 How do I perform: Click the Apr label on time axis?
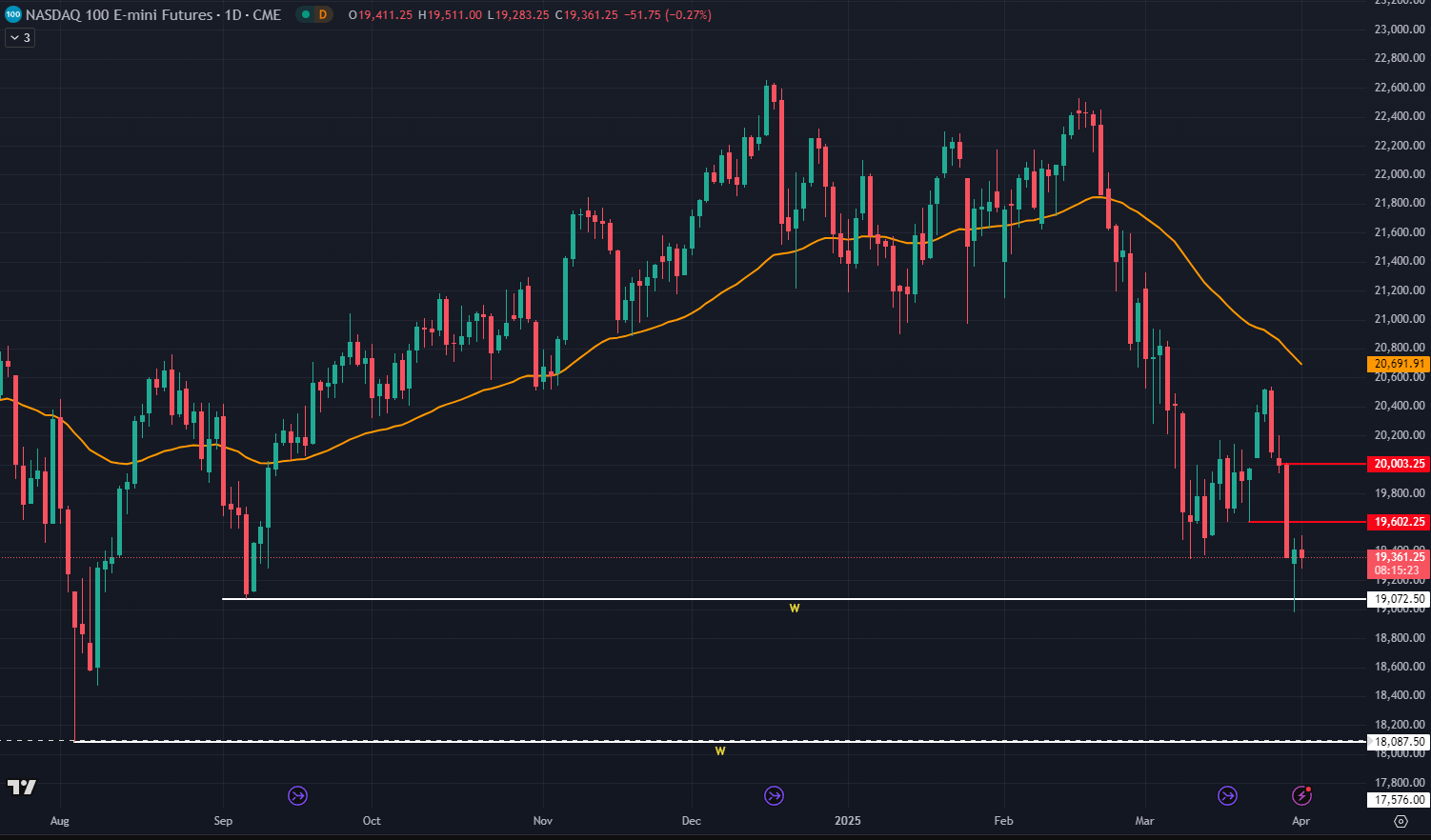click(1301, 820)
